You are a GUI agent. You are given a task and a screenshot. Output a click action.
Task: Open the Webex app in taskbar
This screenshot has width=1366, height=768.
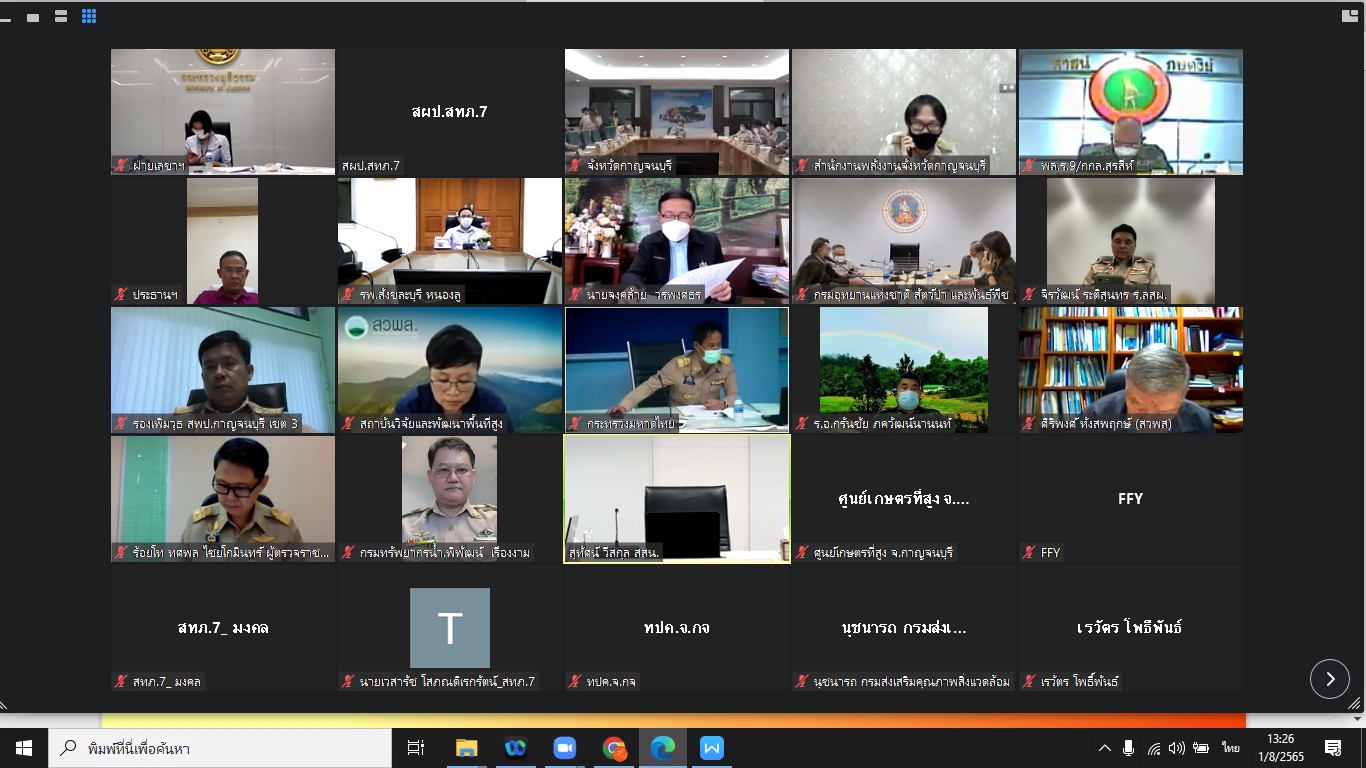(516, 748)
